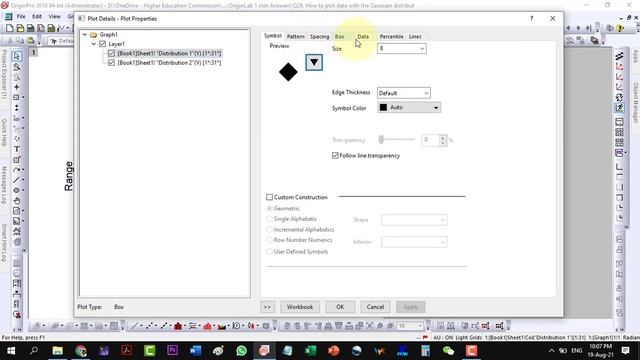Click the scatter plot icon in bottom toolbar
640x360 pixels.
(149, 326)
